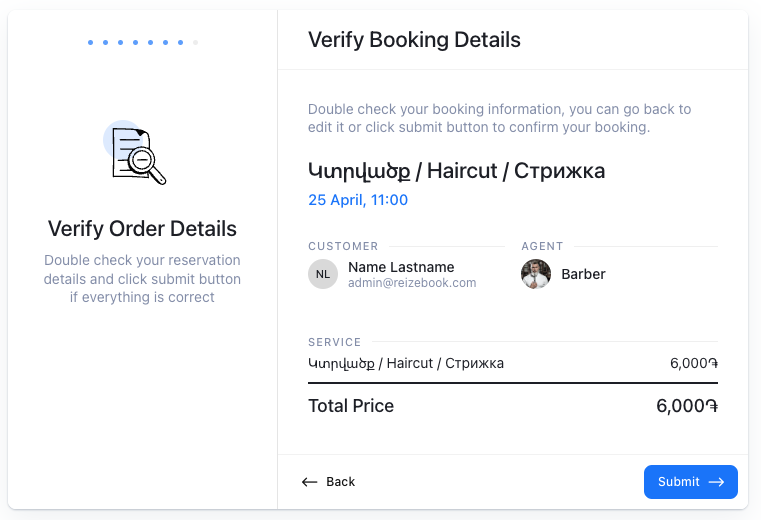This screenshot has width=761, height=520.
Task: Select the customer name Name Lastname
Action: 401,267
